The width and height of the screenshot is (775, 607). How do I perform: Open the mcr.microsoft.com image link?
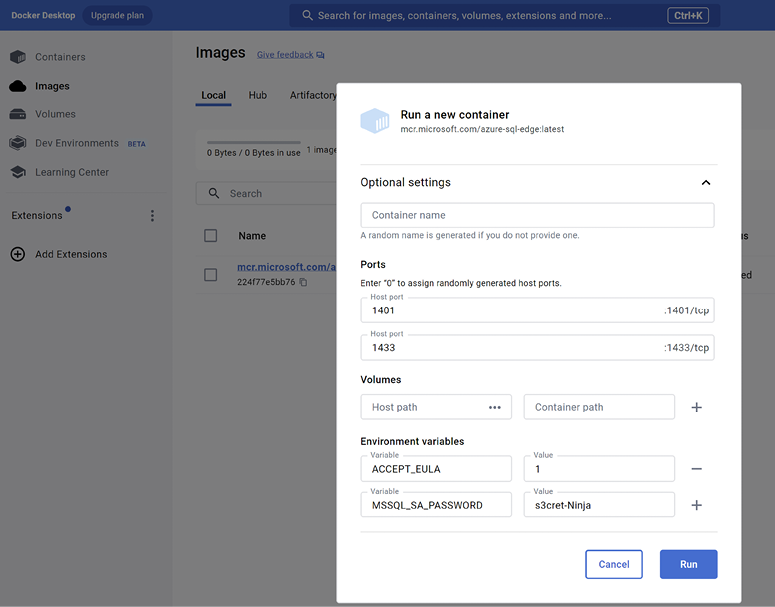click(287, 267)
